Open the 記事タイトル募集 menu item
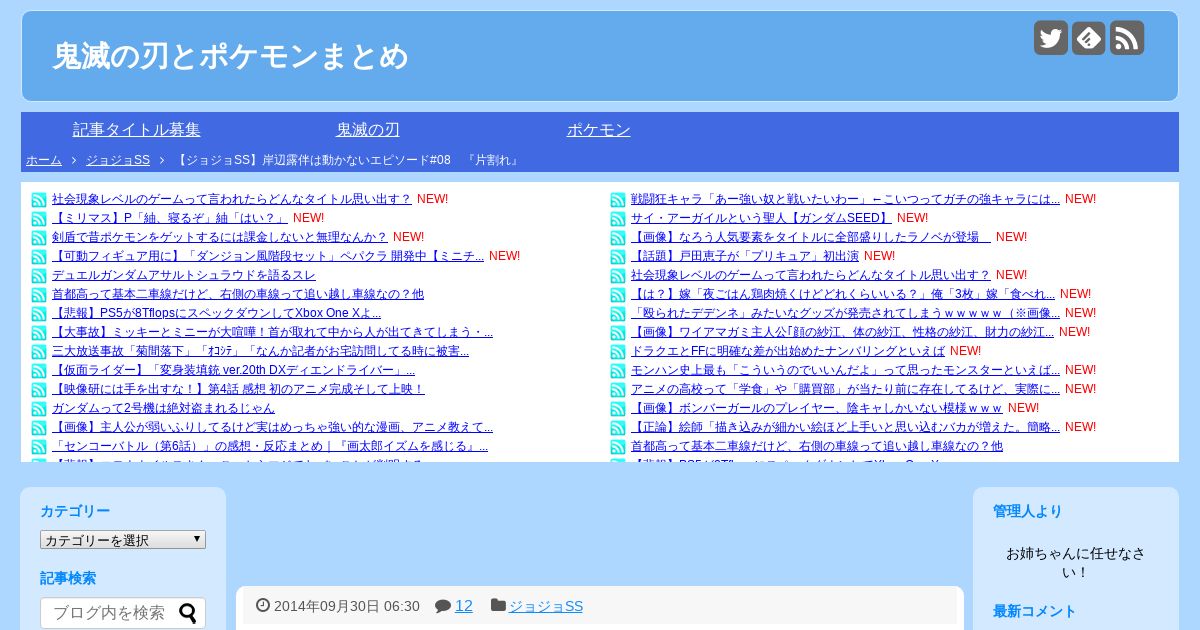The image size is (1200, 630). 137,130
